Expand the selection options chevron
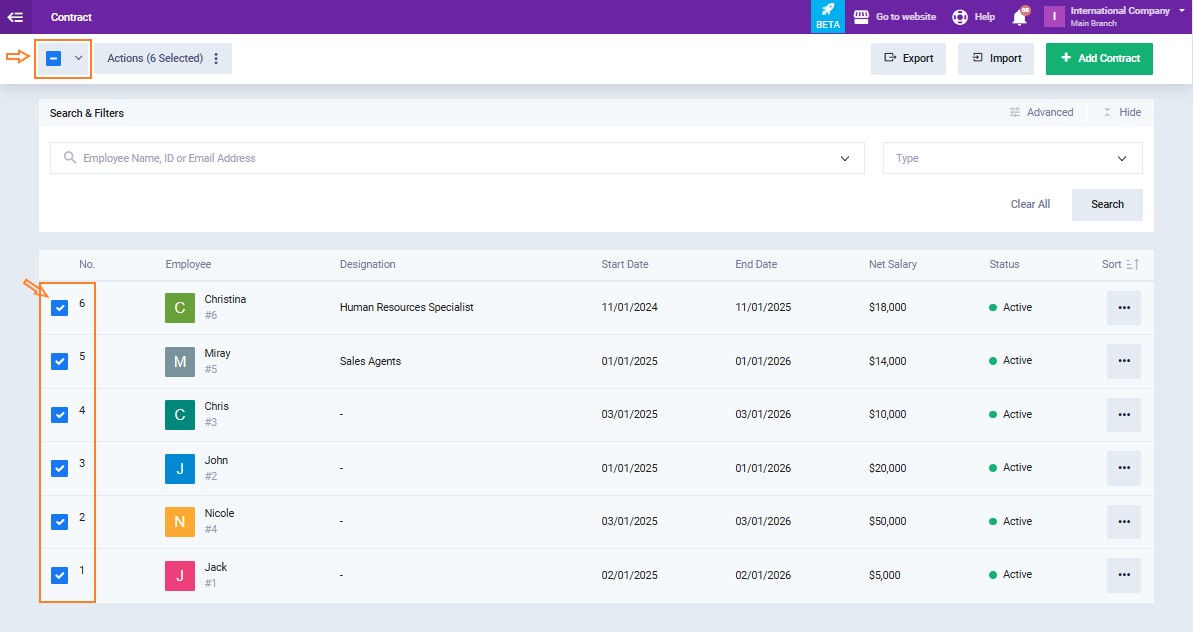1193x632 pixels. pyautogui.click(x=78, y=59)
